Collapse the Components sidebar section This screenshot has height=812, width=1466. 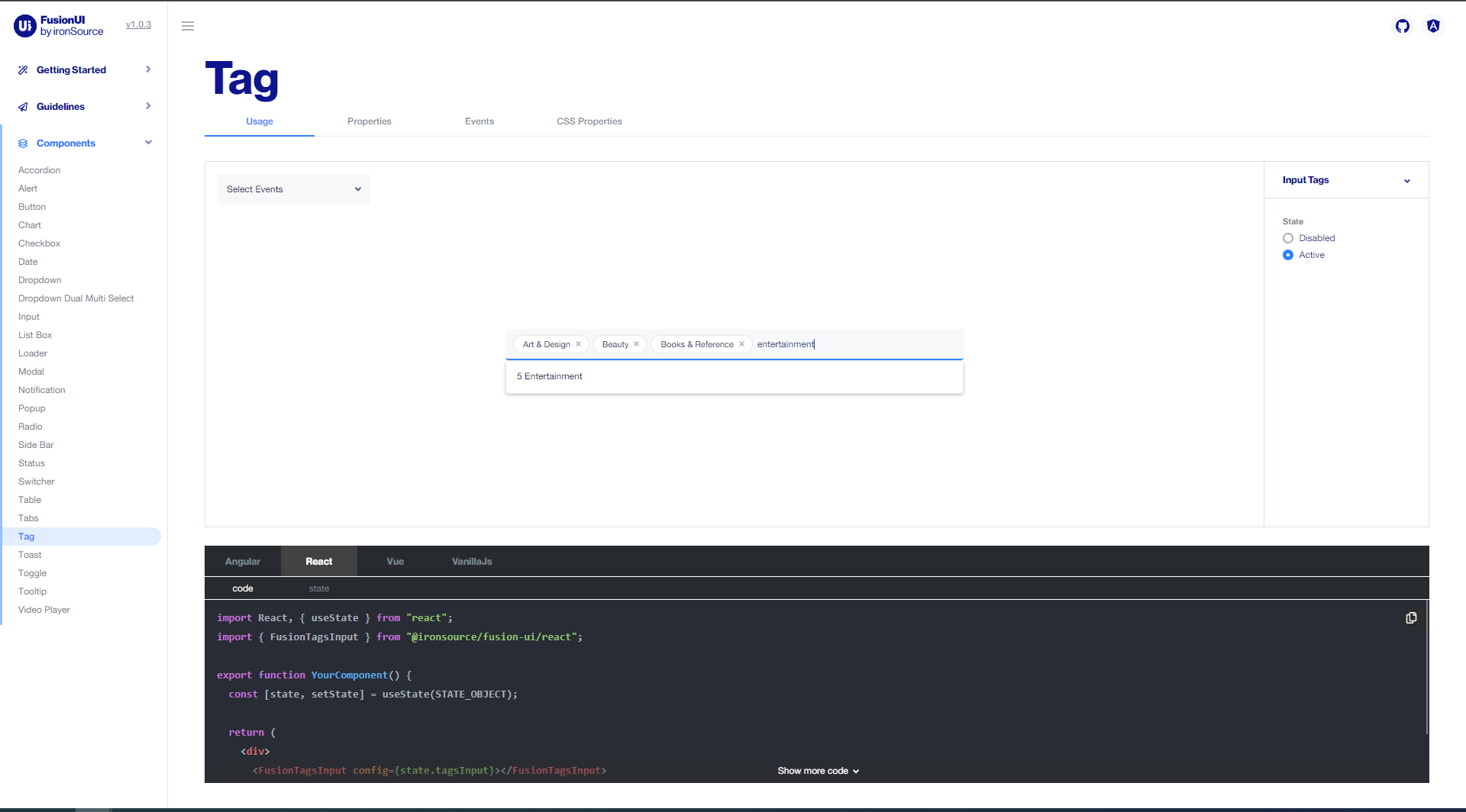point(149,143)
